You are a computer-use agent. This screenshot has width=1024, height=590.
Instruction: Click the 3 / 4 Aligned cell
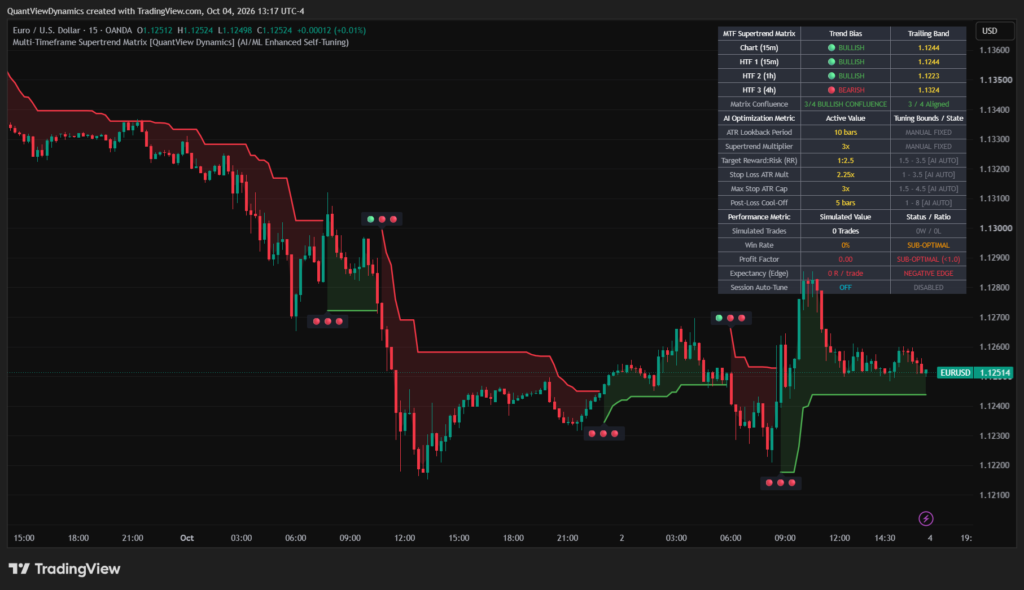tap(928, 105)
